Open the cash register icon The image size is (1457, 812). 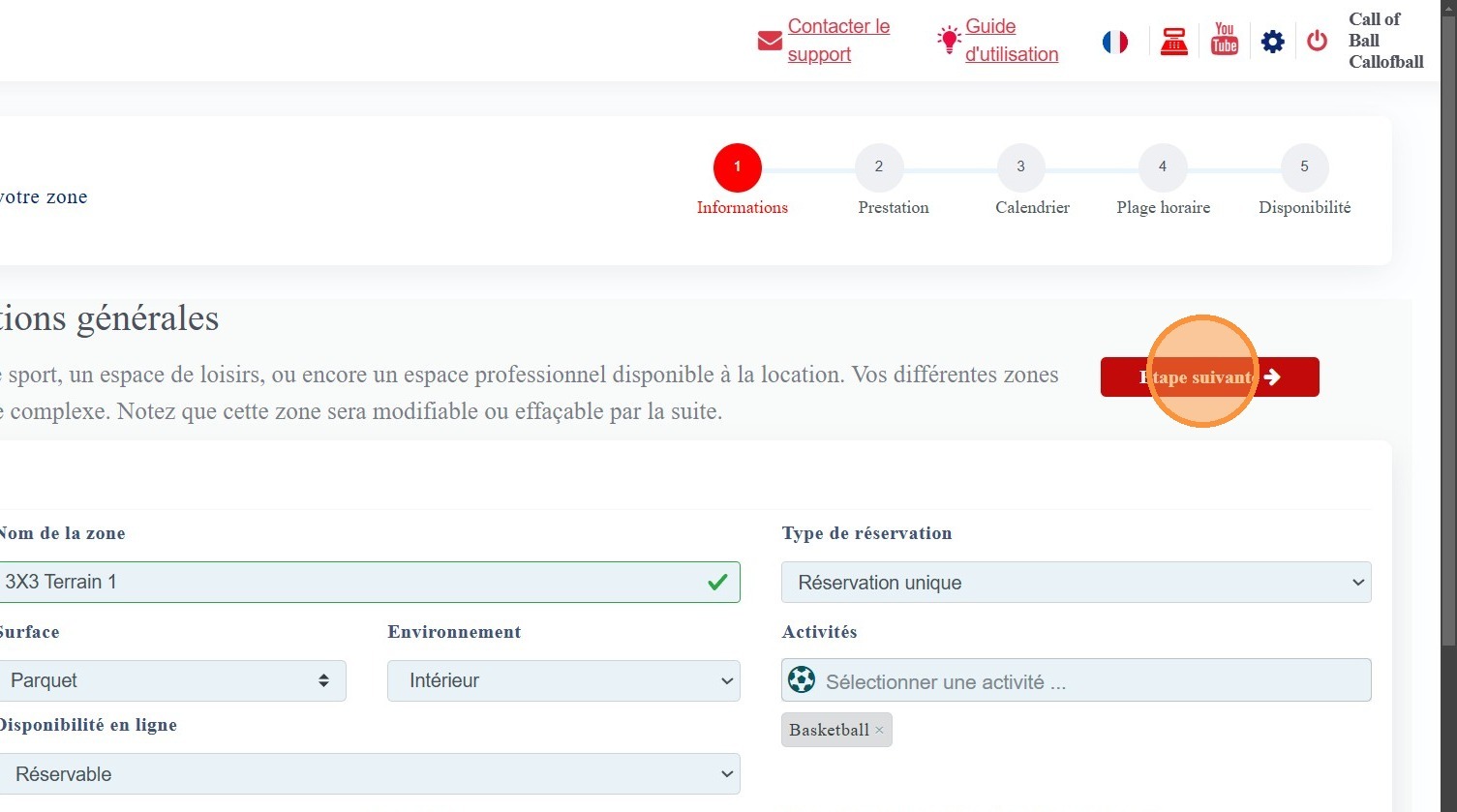click(x=1174, y=42)
